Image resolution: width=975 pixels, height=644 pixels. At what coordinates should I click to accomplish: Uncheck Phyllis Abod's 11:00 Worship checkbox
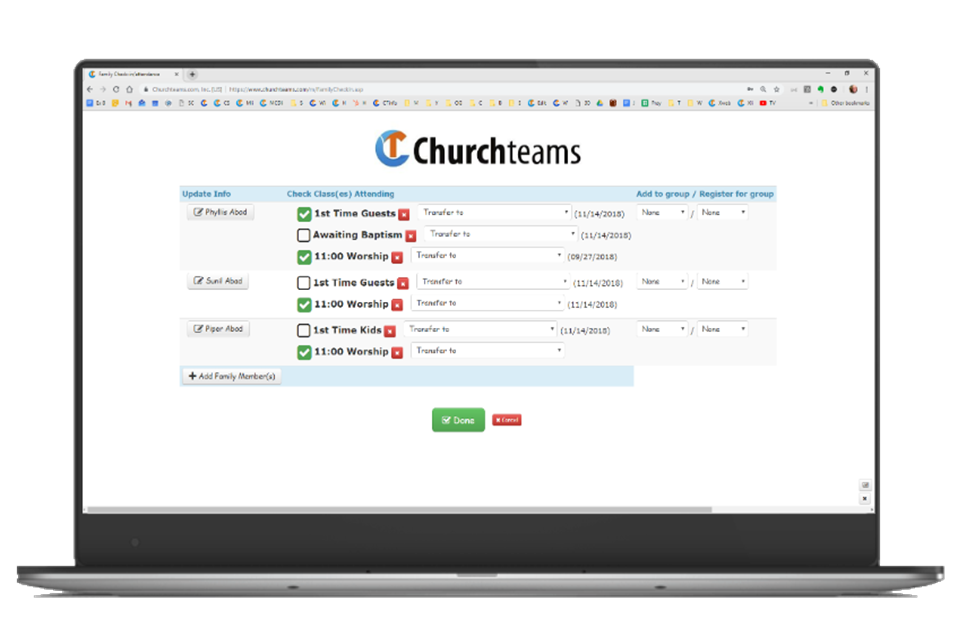point(304,257)
